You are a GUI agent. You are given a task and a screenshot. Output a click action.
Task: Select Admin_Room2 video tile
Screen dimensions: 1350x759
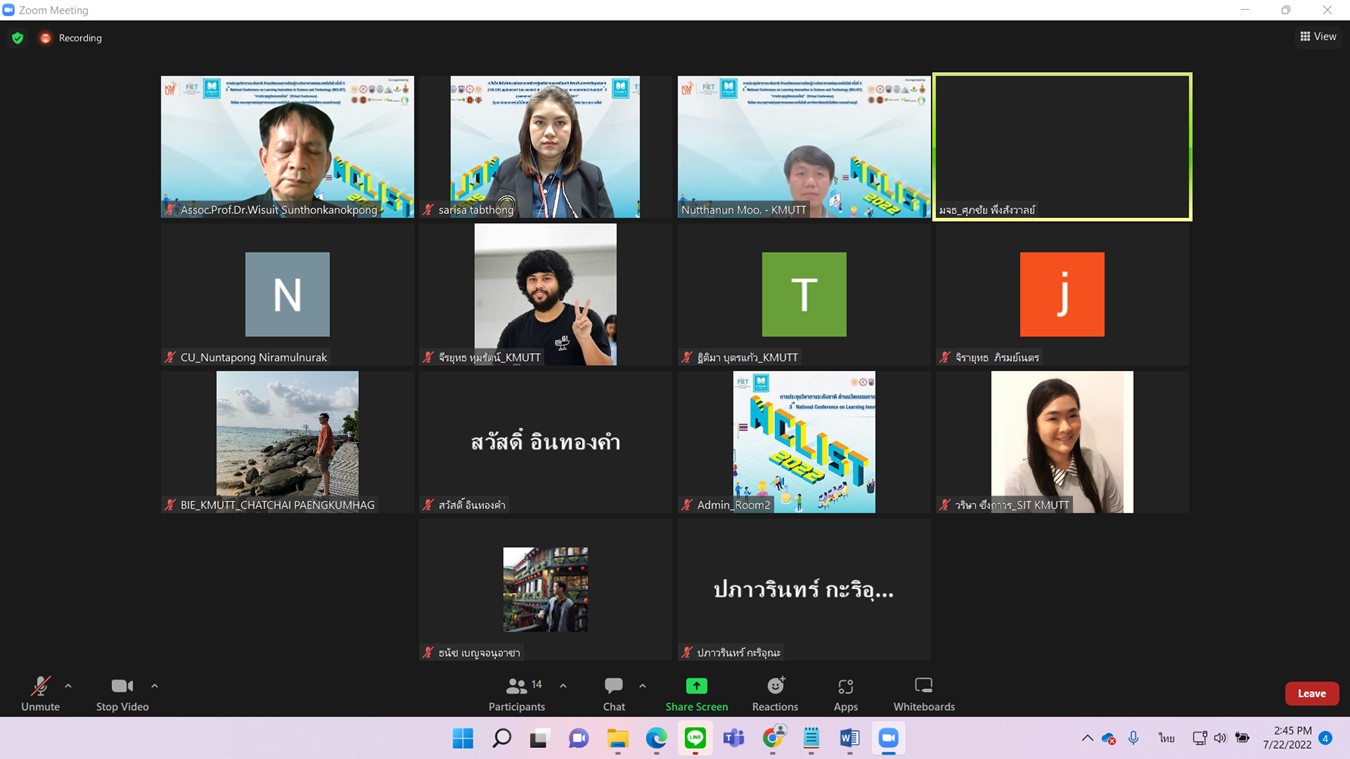[x=804, y=442]
